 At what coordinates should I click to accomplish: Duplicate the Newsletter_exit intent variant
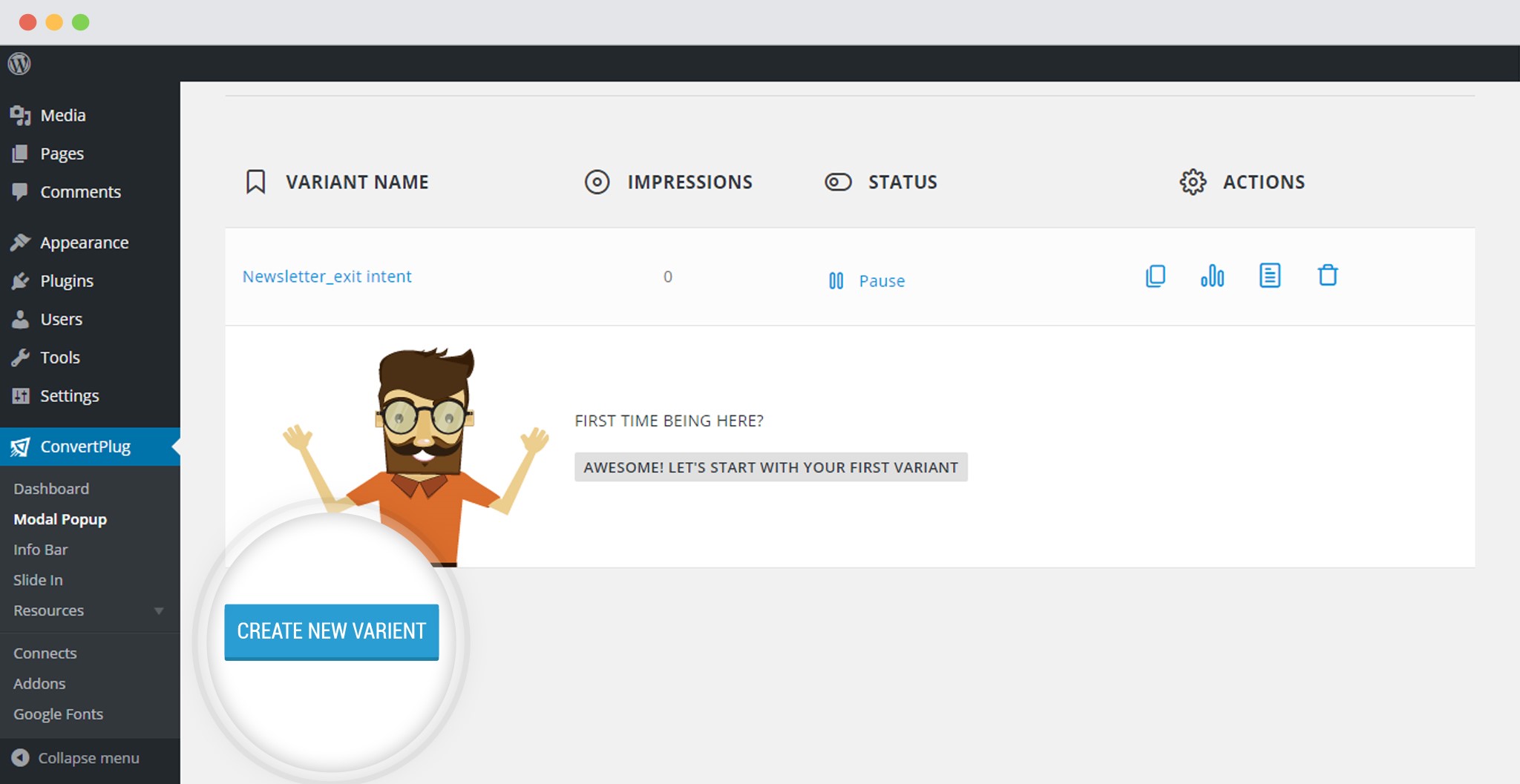pyautogui.click(x=1156, y=276)
